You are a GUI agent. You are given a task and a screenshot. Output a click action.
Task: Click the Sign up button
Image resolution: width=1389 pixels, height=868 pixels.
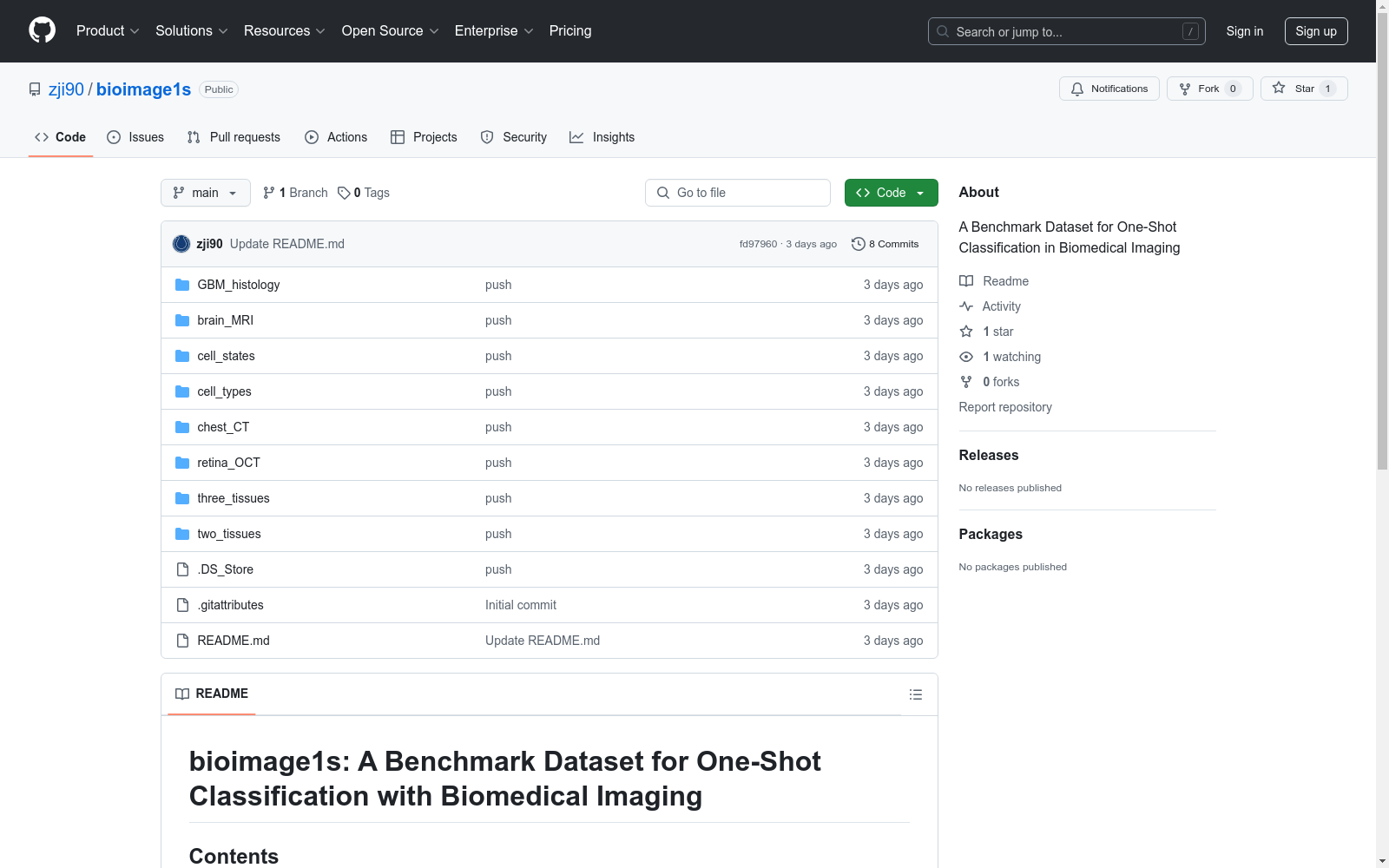pos(1316,31)
